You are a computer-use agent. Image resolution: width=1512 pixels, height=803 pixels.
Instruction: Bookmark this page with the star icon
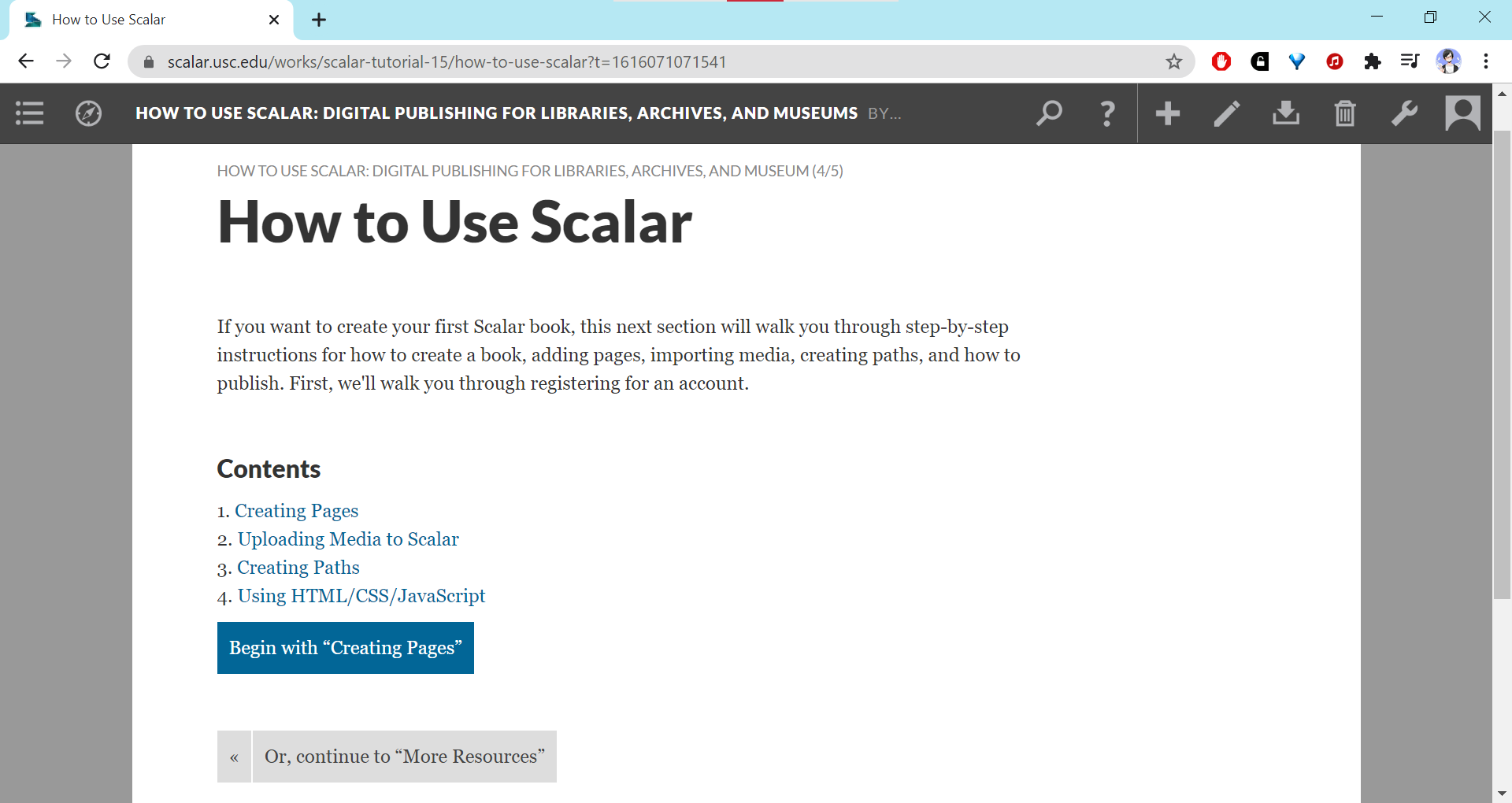pyautogui.click(x=1173, y=61)
